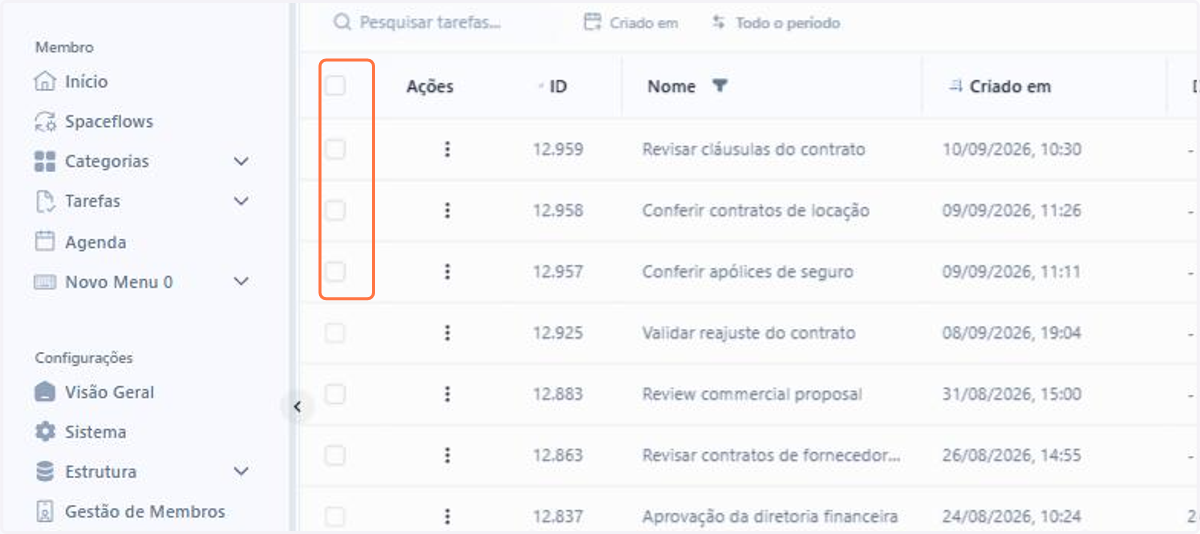The width and height of the screenshot is (1200, 534).
Task: Open Gestão de Membros item
Action: (145, 511)
